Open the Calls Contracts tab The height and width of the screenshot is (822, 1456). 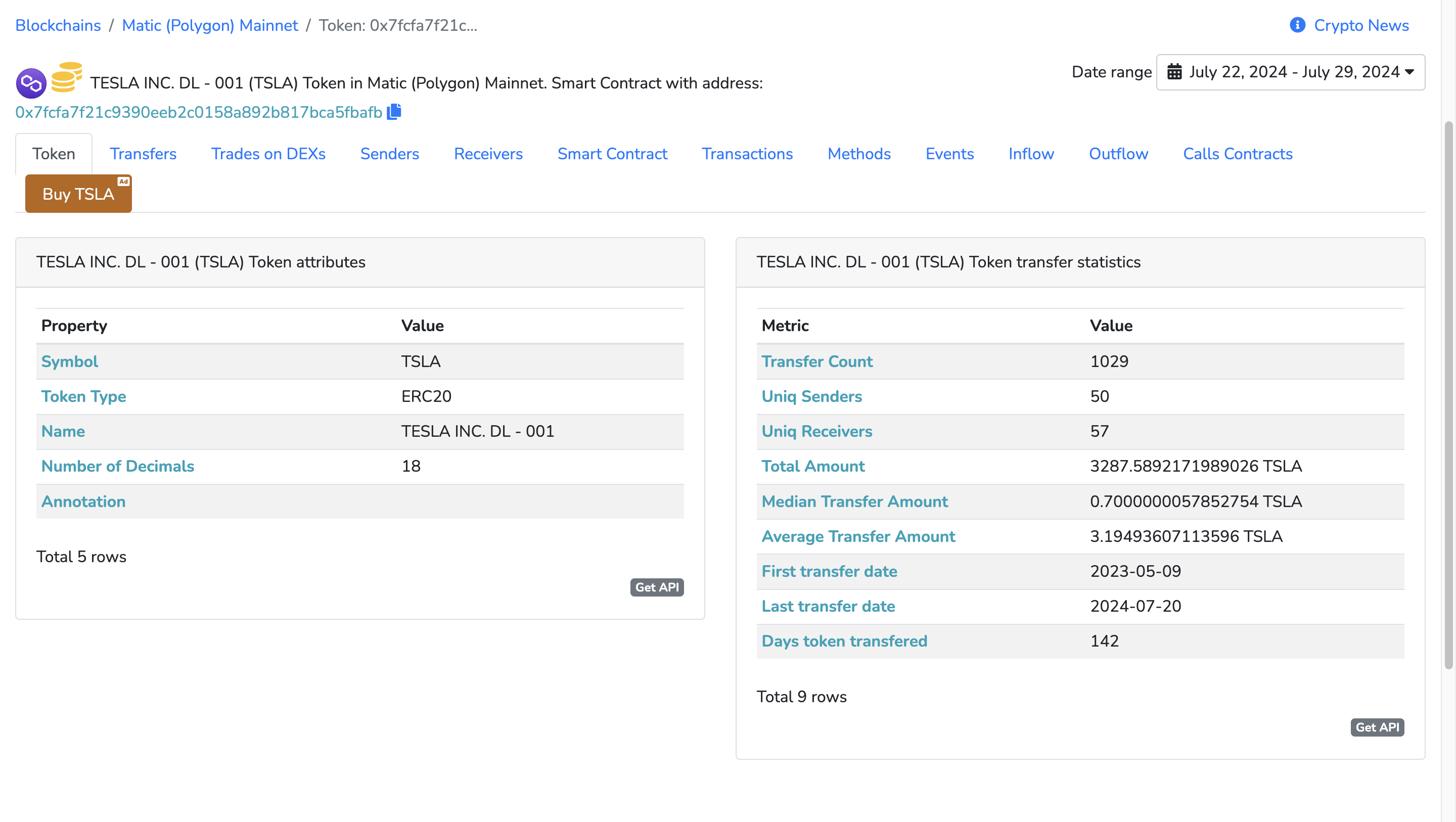[1238, 154]
